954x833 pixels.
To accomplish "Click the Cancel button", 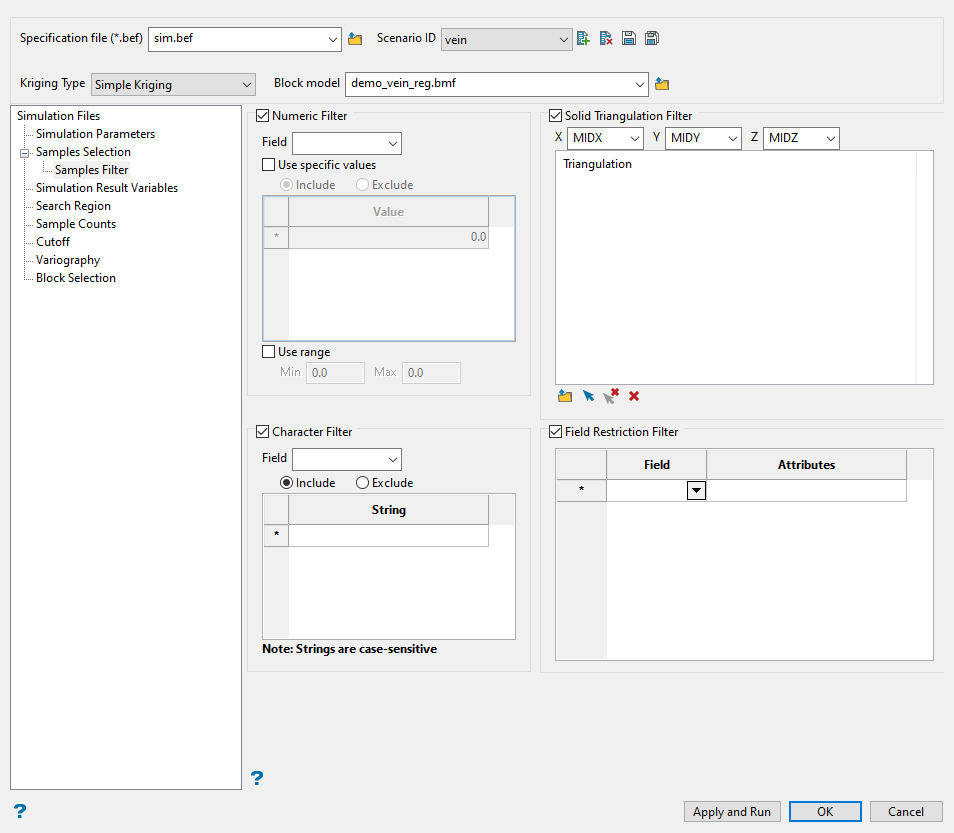I will click(905, 811).
